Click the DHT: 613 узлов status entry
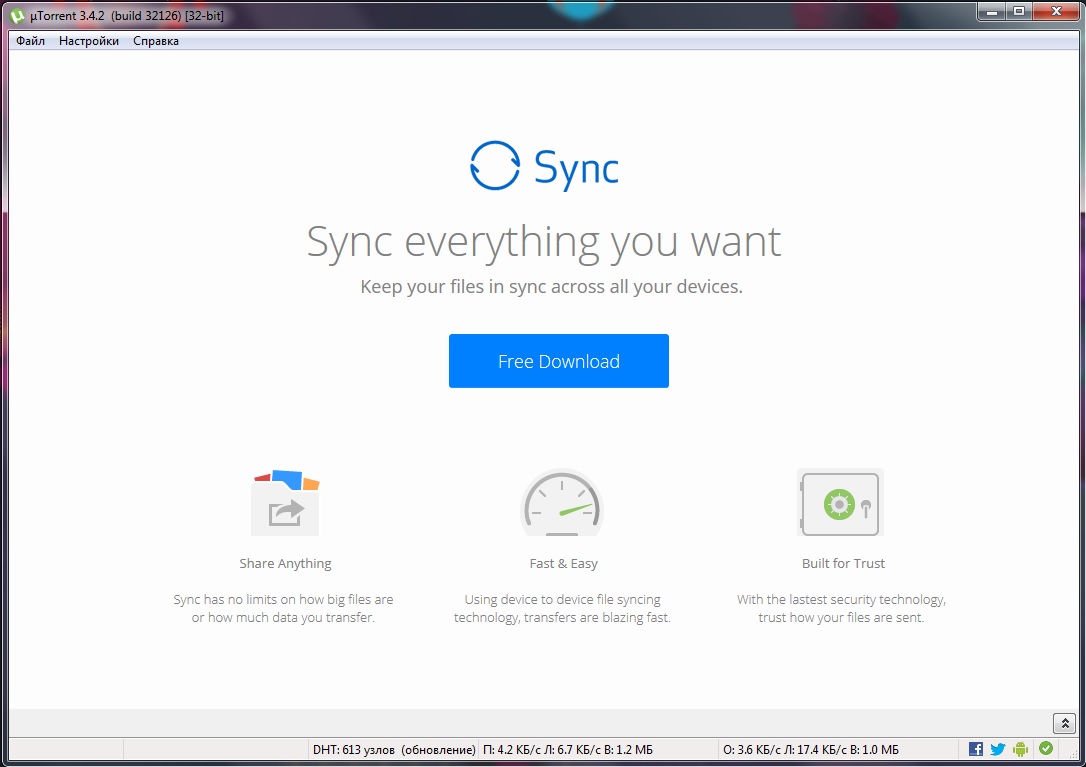The image size is (1086, 767). click(x=393, y=750)
